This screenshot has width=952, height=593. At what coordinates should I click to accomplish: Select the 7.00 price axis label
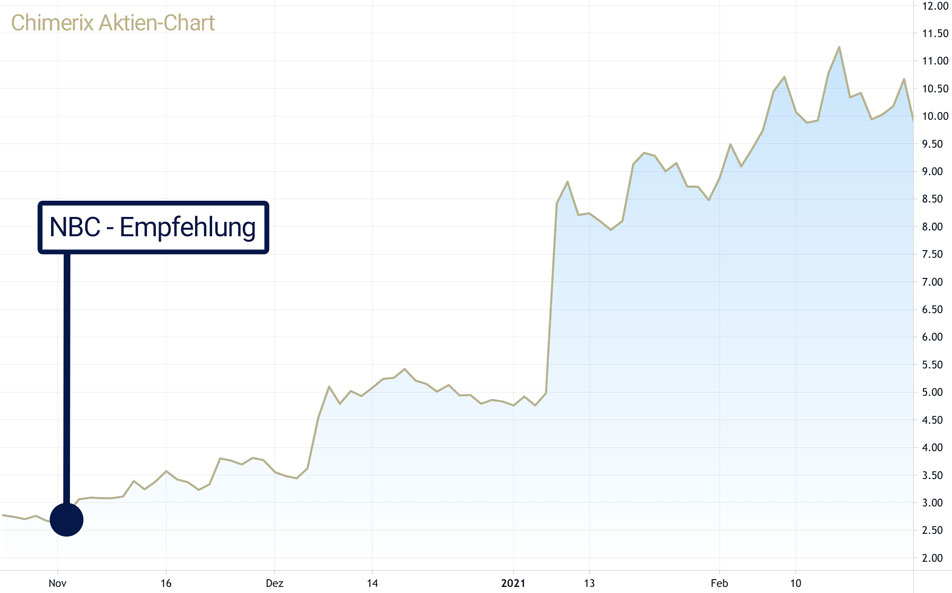click(933, 282)
